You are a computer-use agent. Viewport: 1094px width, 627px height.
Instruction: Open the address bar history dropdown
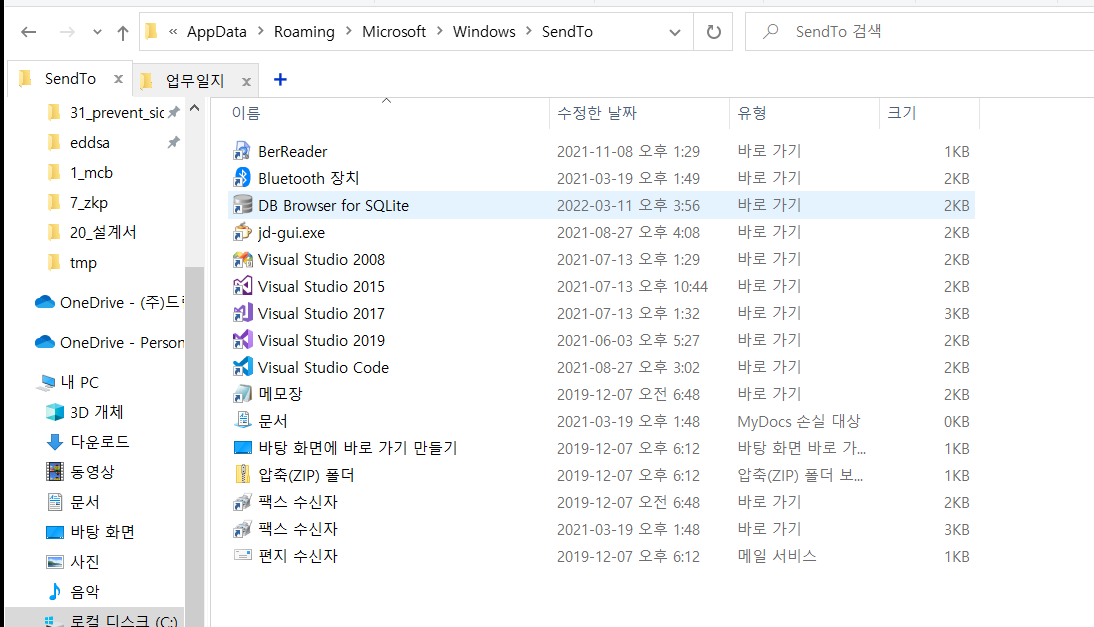click(x=675, y=32)
